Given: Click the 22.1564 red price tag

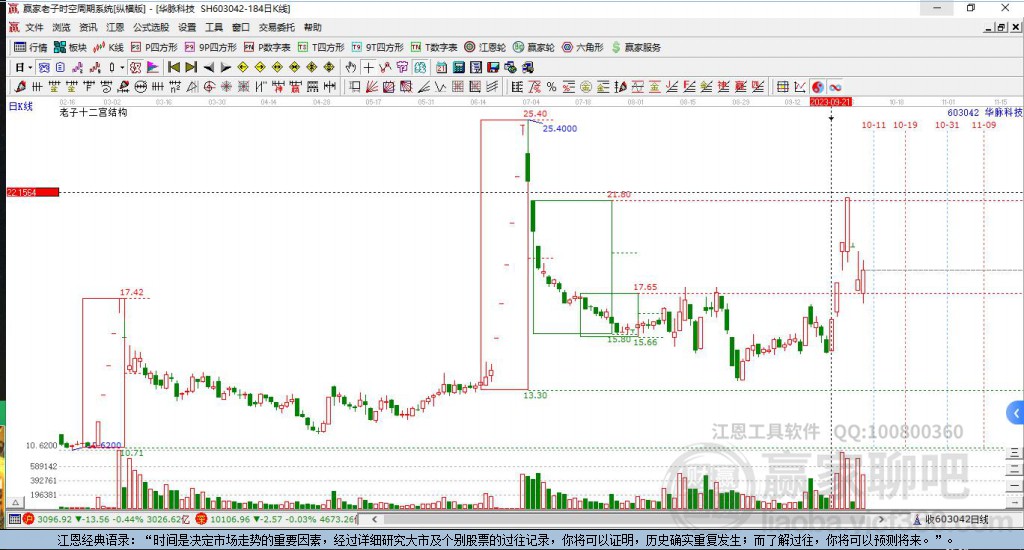Looking at the screenshot, I should (x=33, y=192).
